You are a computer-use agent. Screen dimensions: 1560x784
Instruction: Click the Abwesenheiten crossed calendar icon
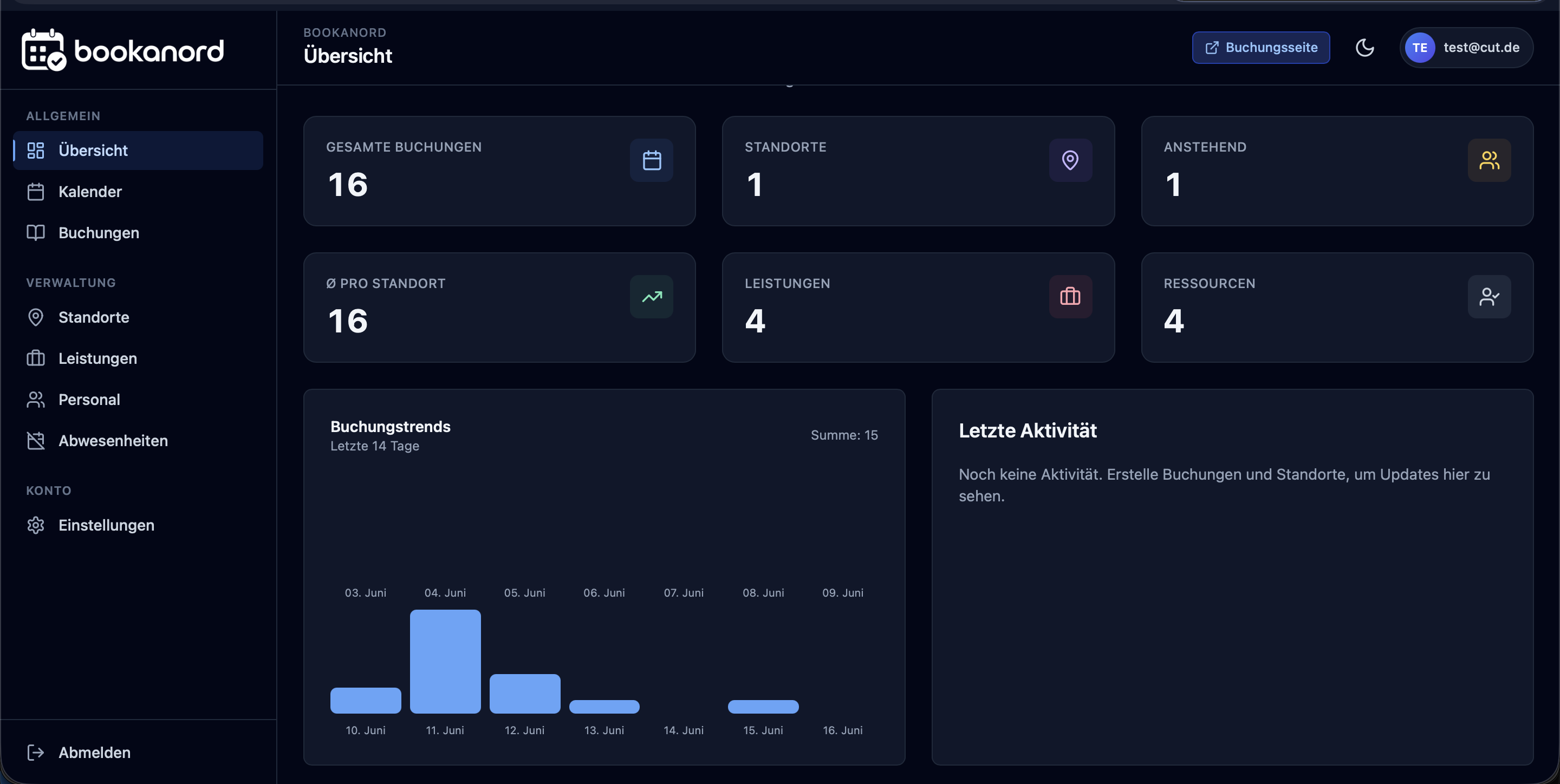36,441
